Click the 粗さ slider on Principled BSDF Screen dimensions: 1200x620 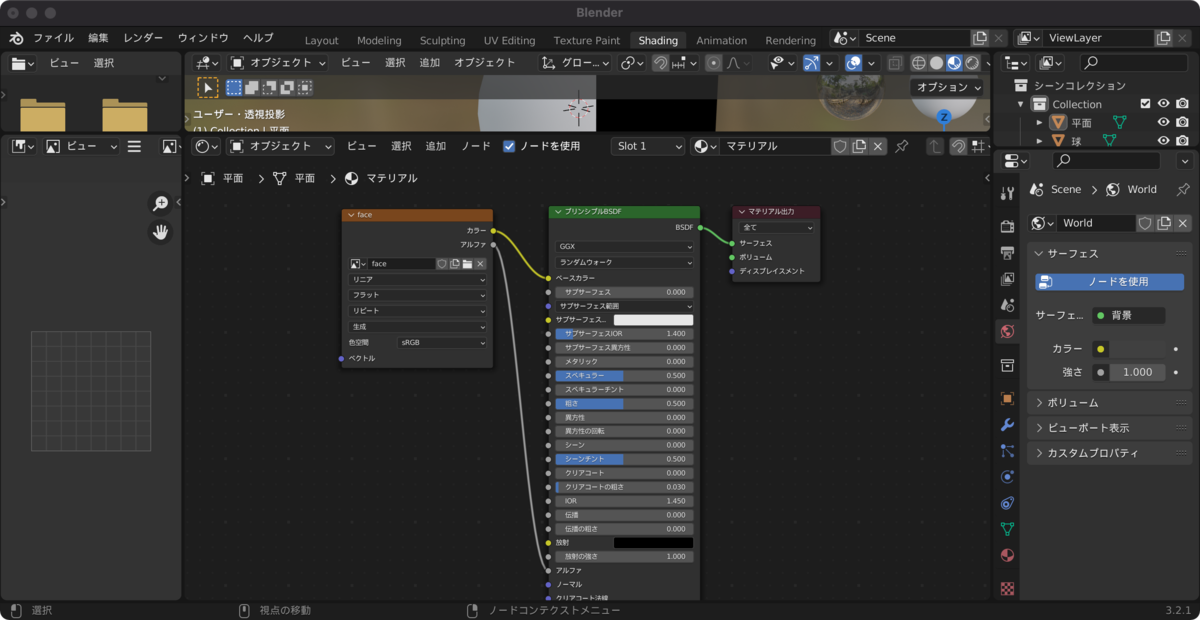coord(624,404)
